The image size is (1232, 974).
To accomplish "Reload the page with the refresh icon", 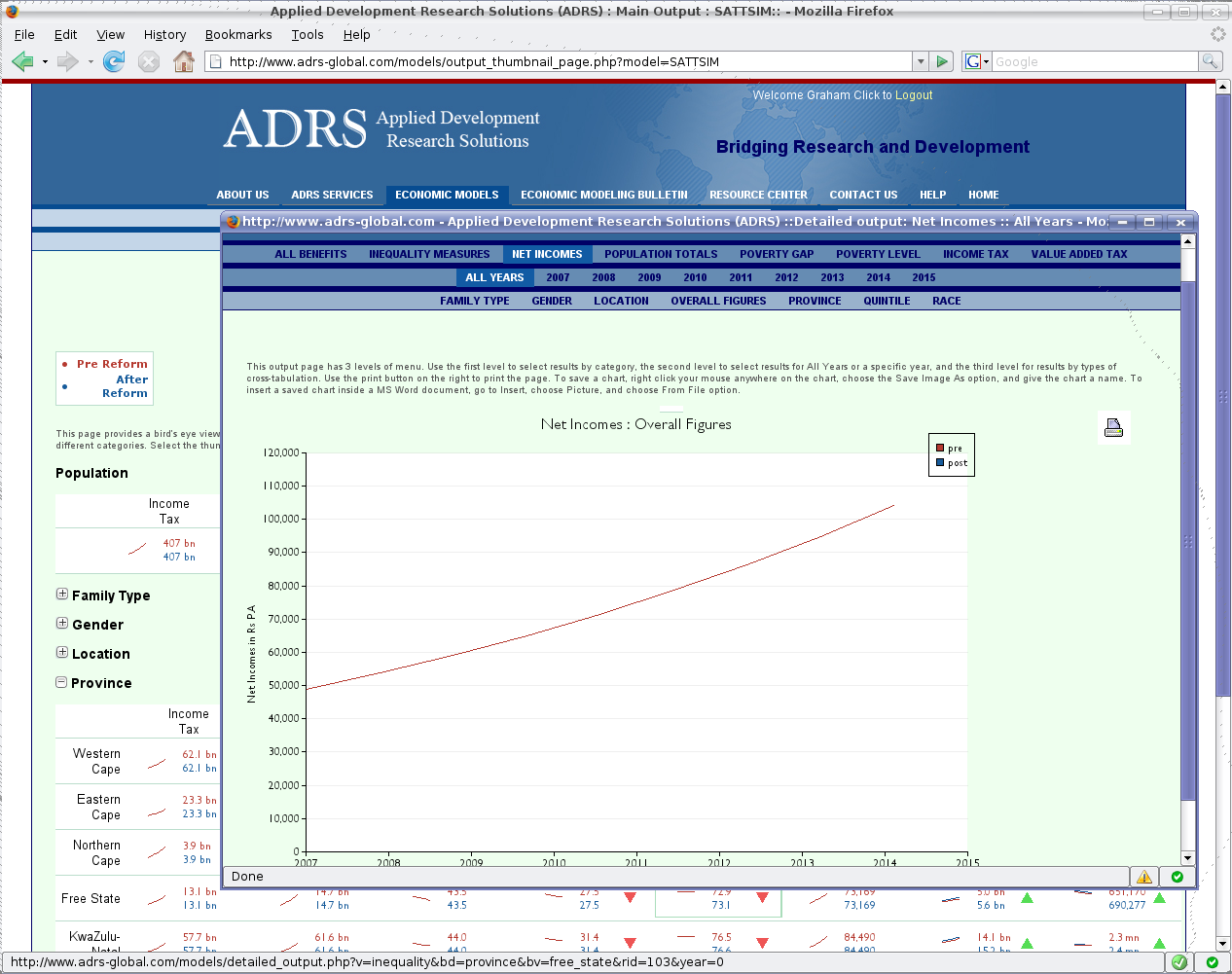I will click(x=114, y=61).
